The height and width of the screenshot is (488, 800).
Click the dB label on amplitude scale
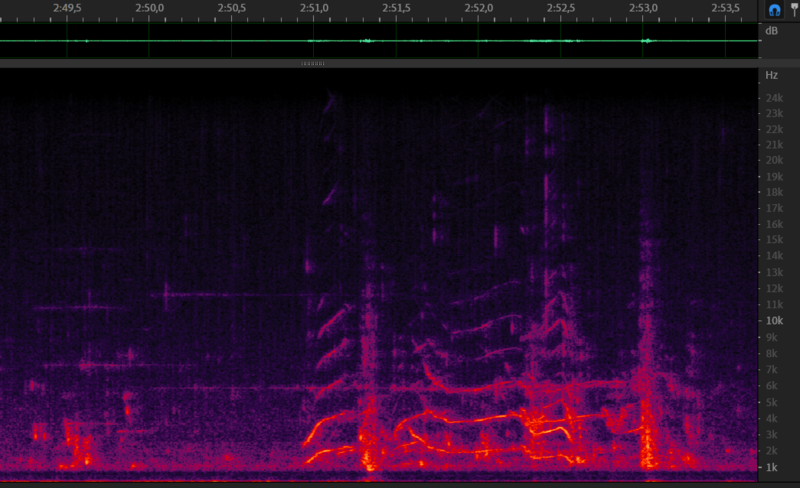click(771, 31)
